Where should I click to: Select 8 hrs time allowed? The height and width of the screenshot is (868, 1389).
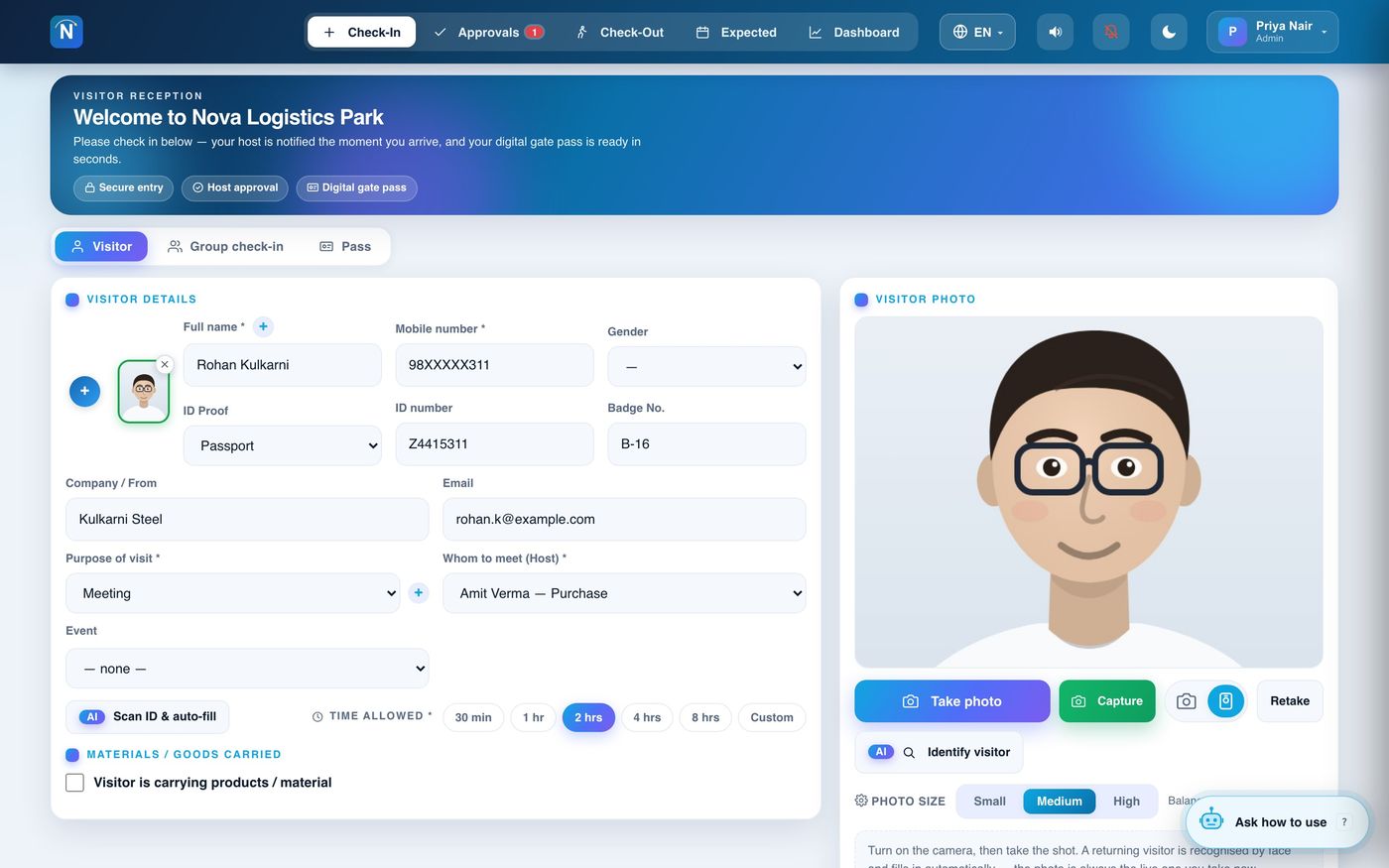[x=705, y=717]
